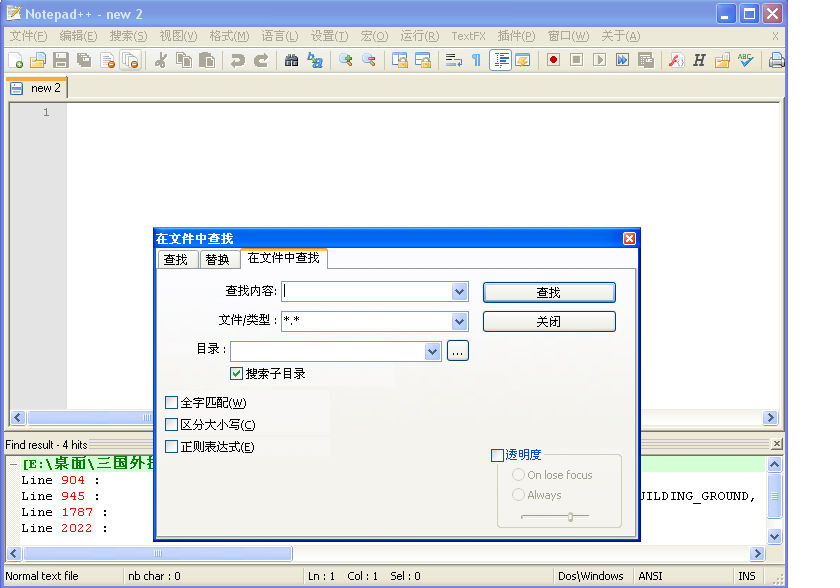
Task: Click the Print toolbar icon
Action: pyautogui.click(x=776, y=60)
